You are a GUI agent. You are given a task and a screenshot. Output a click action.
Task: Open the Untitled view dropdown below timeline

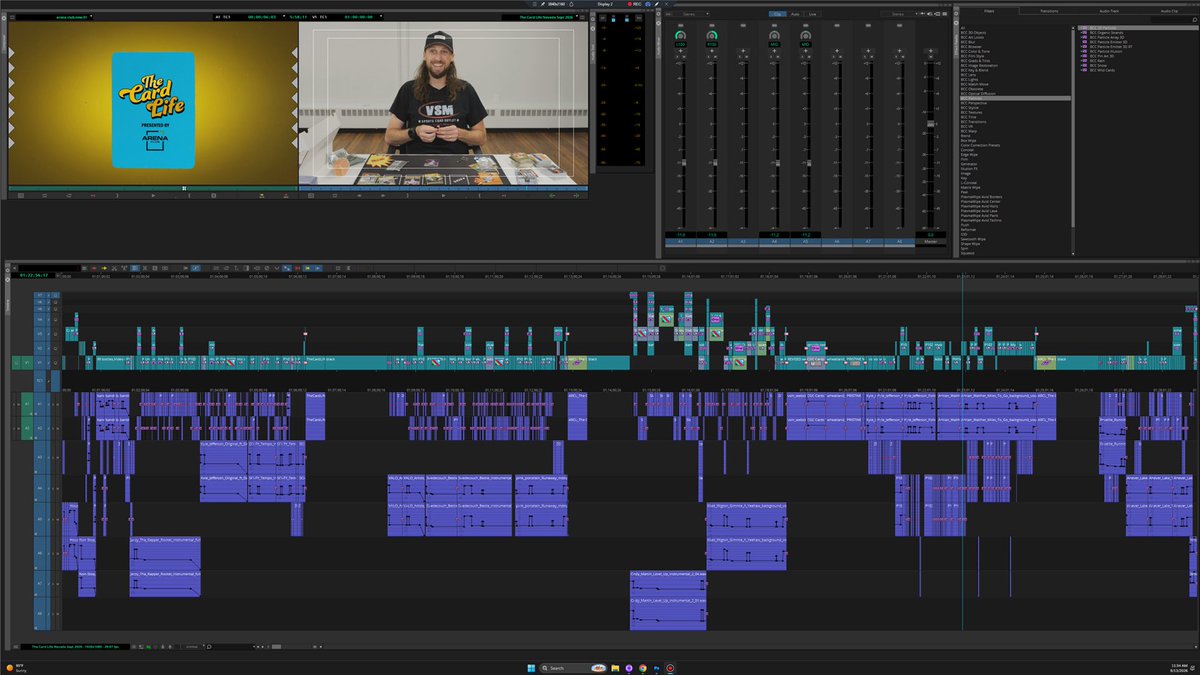[194, 647]
